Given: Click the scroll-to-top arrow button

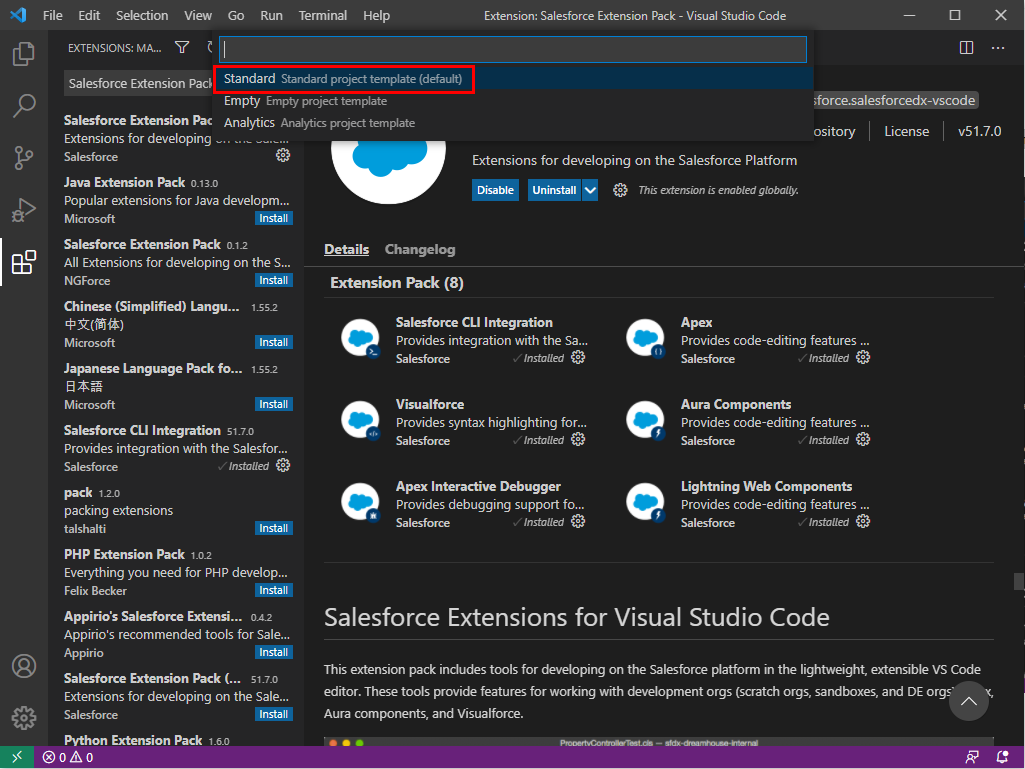Looking at the screenshot, I should coord(969,701).
